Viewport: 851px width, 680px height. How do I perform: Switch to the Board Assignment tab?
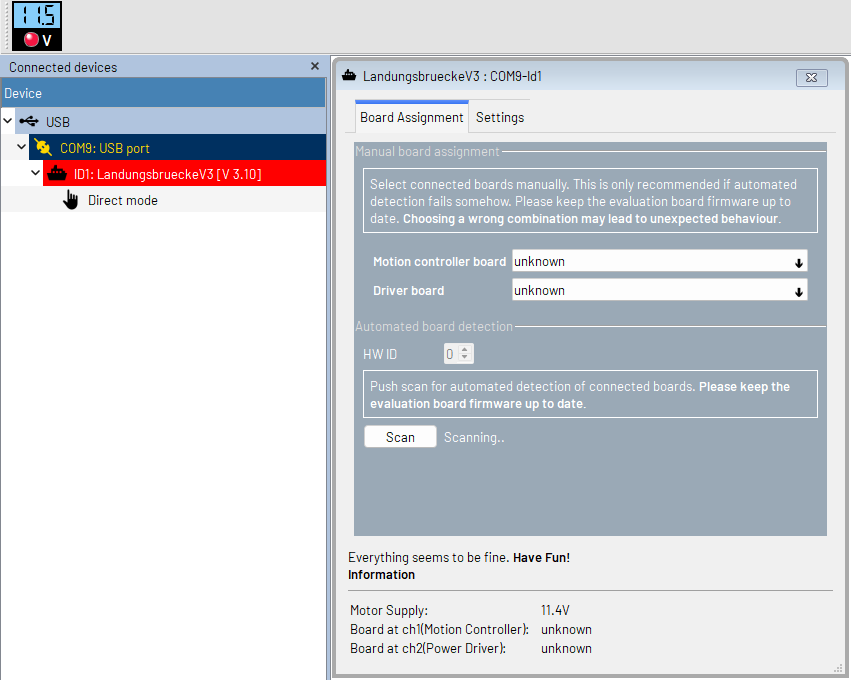tap(411, 117)
